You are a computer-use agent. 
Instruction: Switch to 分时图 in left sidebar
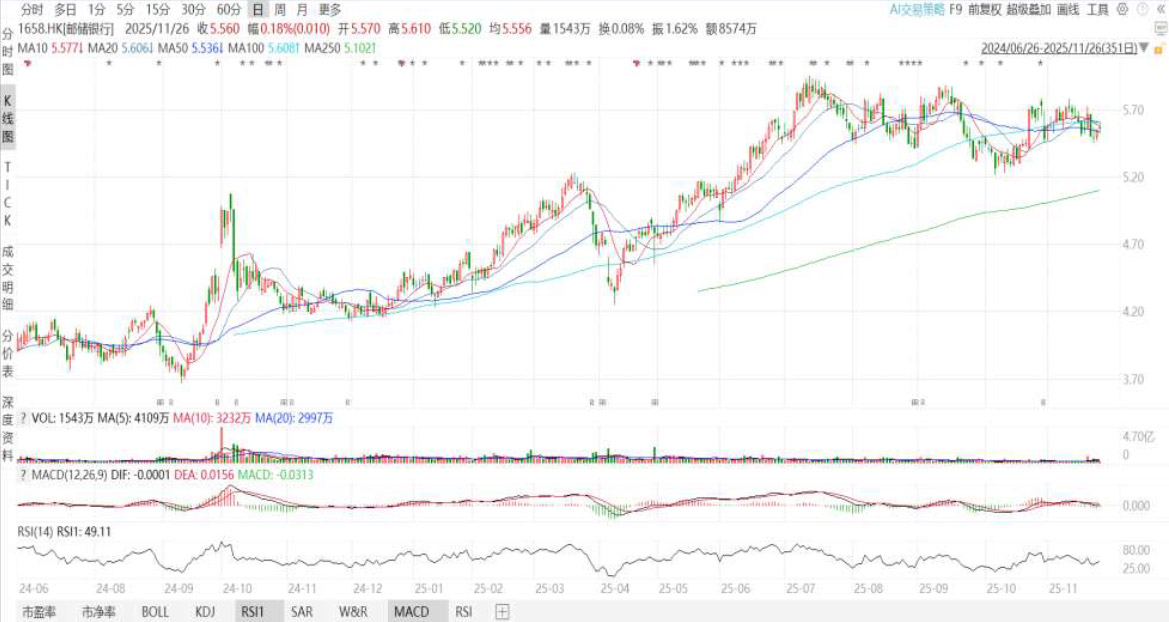tap(8, 52)
